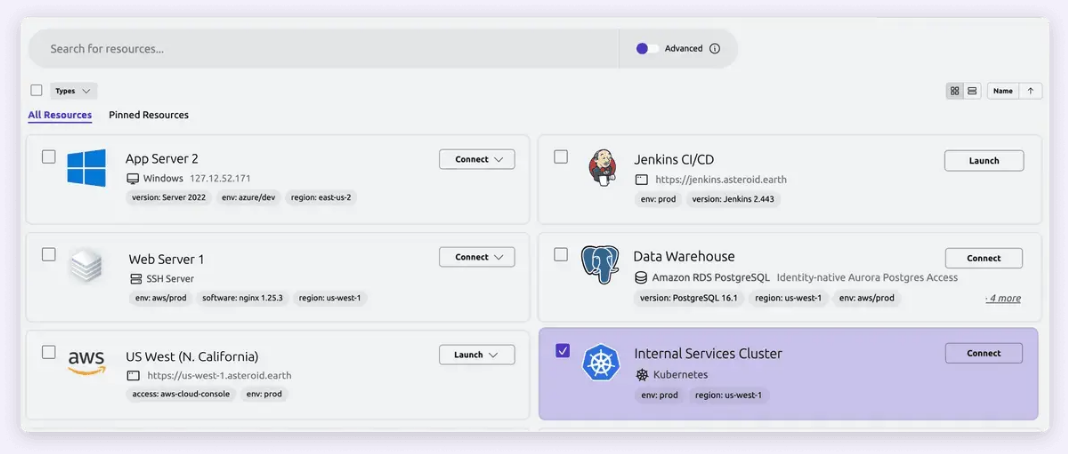Tick the select-all checkbox beside Types

tap(37, 91)
